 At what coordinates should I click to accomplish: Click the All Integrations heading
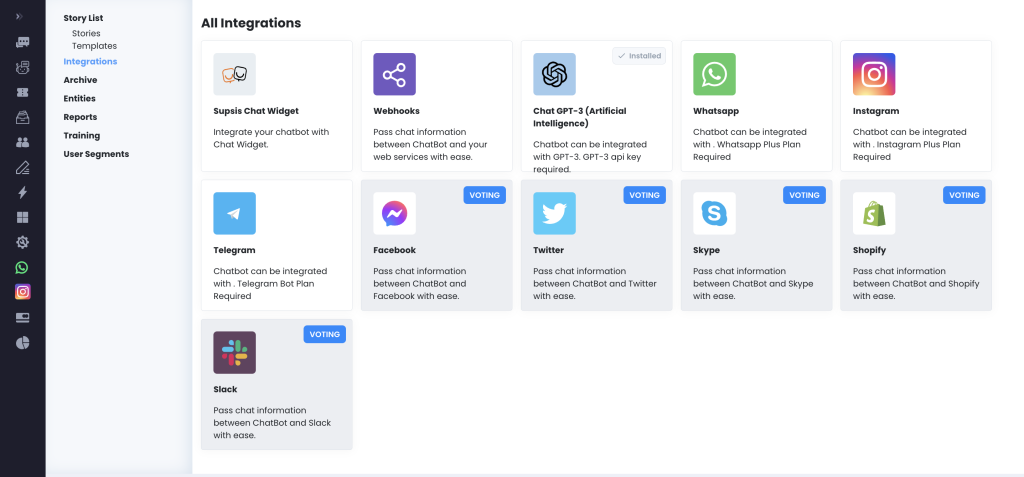click(251, 23)
